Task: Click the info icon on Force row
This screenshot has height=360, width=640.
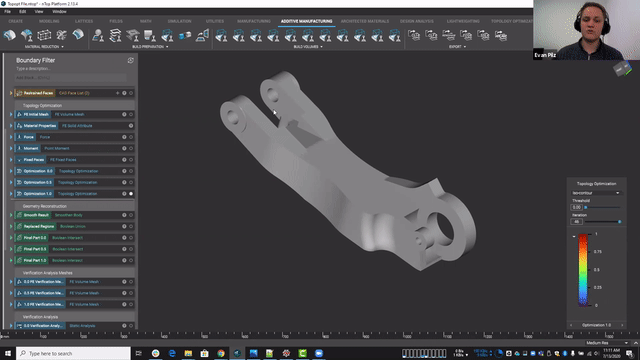Action: pos(124,137)
